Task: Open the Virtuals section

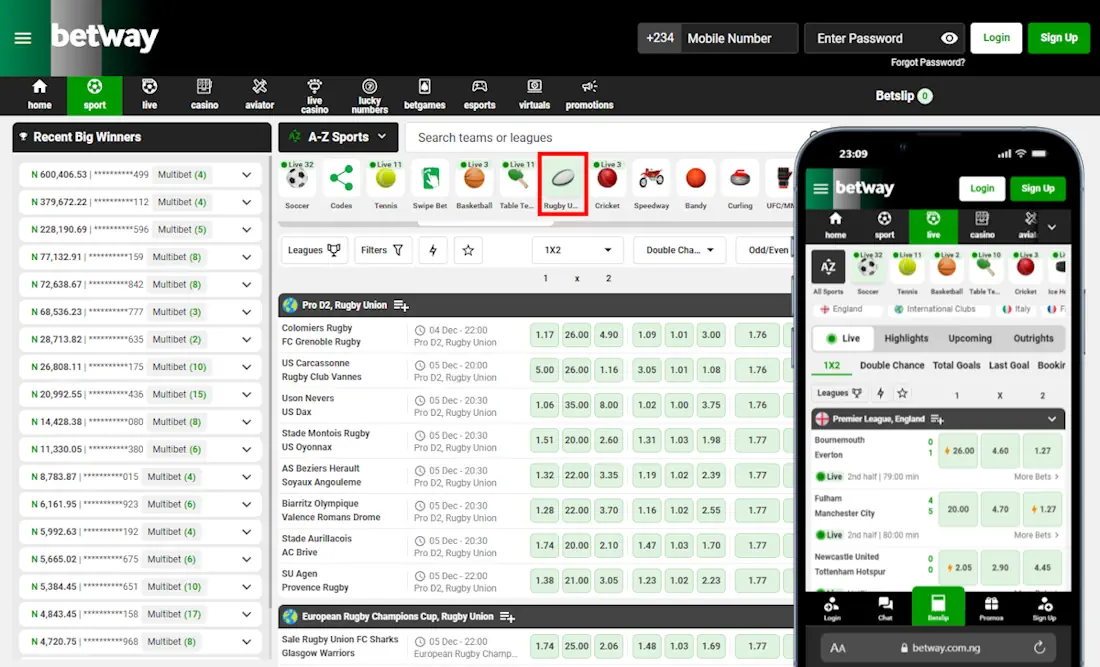Action: point(534,96)
